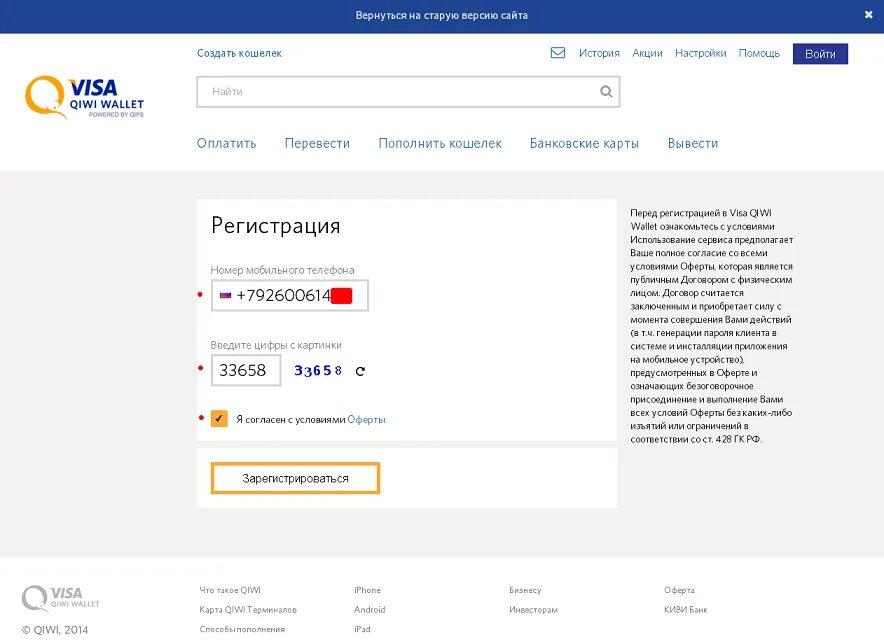Click the label Введите цифры с картинки
The image size is (884, 642).
coord(276,345)
